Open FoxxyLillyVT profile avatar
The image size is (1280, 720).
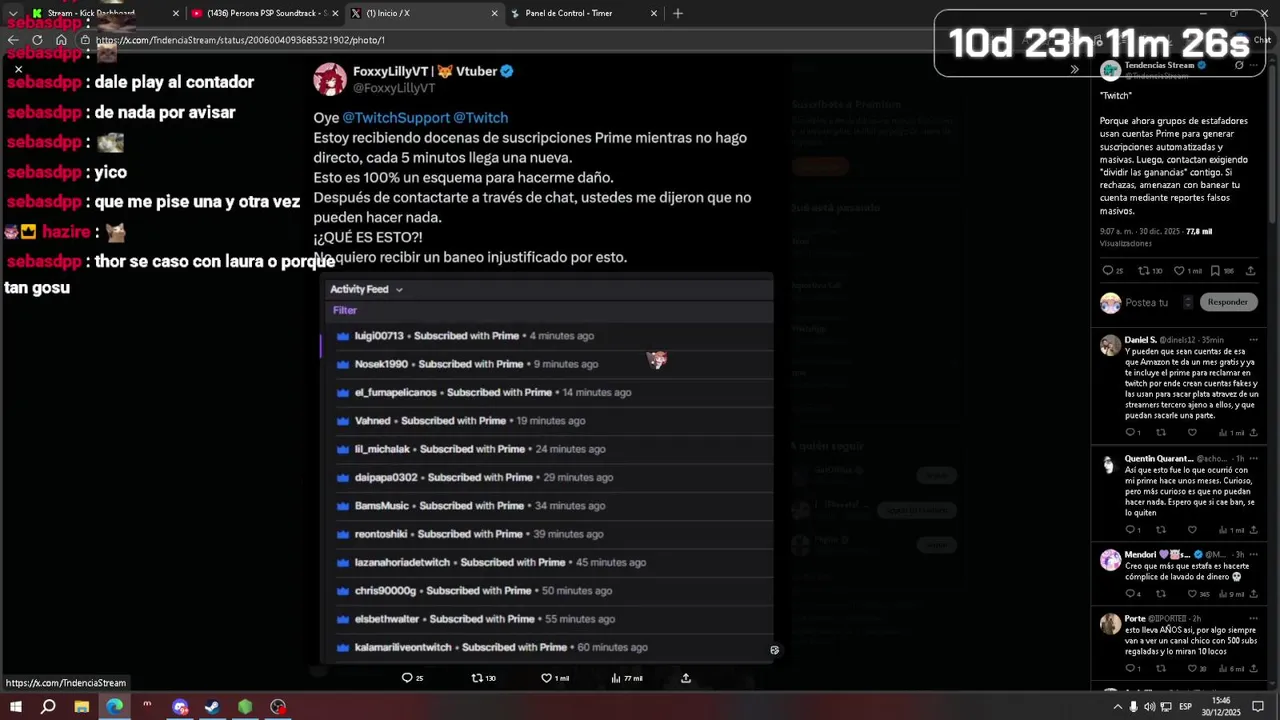pyautogui.click(x=330, y=79)
